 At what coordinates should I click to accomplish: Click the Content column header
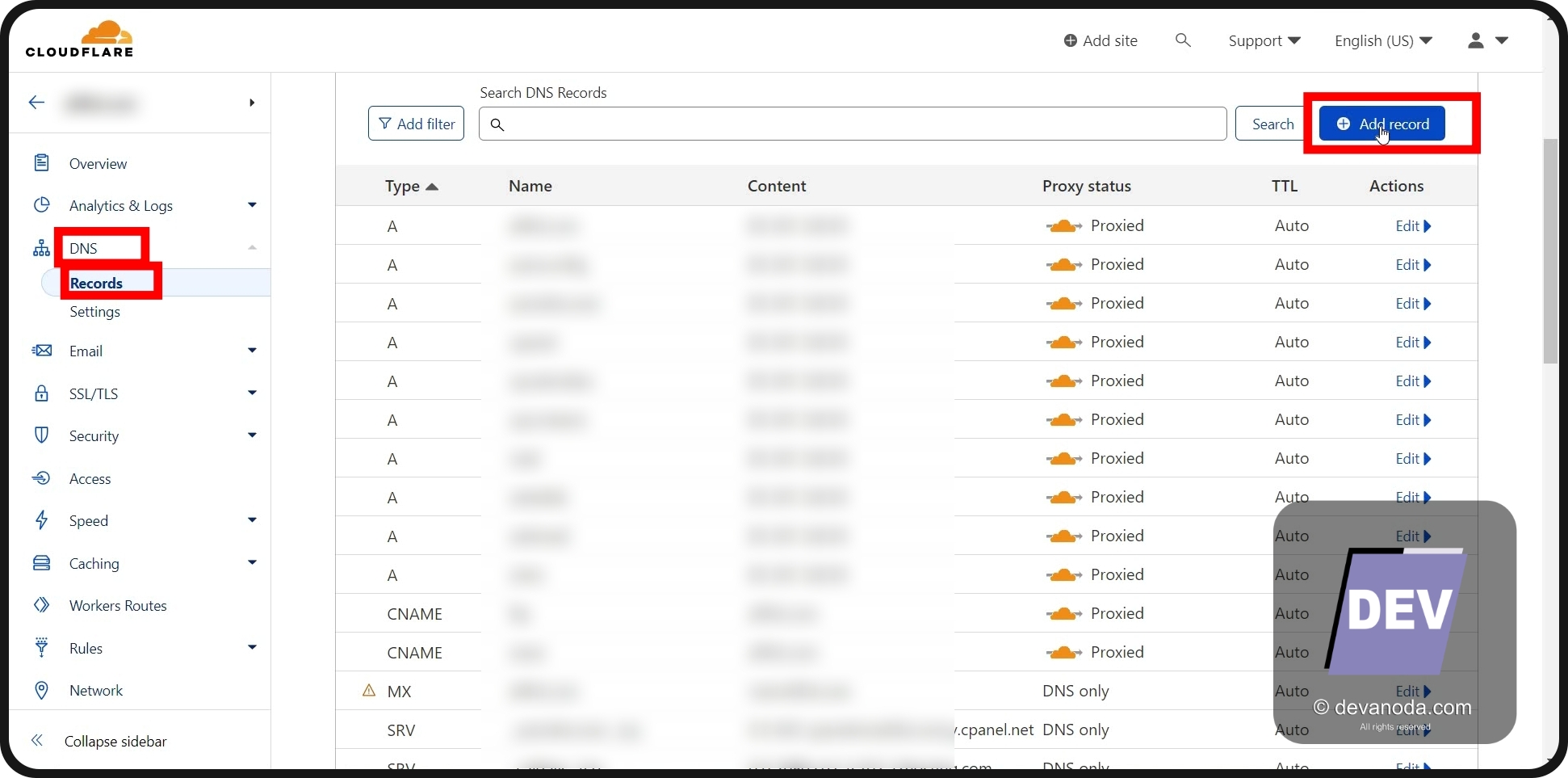click(x=777, y=186)
